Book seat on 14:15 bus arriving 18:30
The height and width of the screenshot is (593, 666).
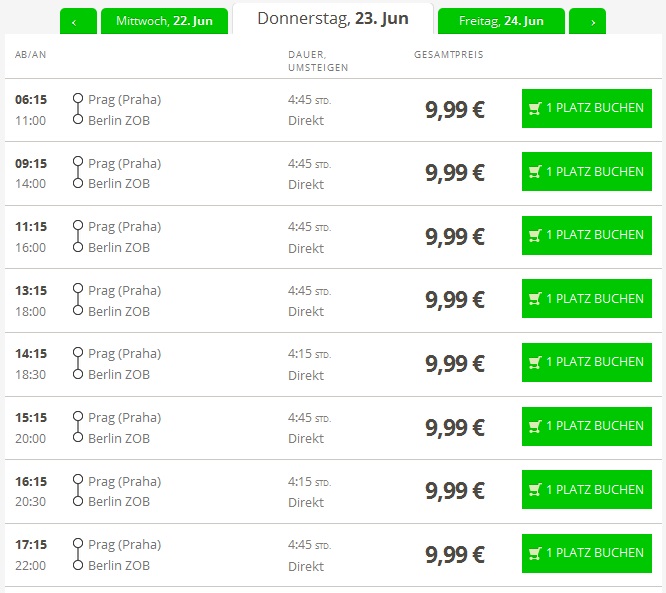point(587,362)
